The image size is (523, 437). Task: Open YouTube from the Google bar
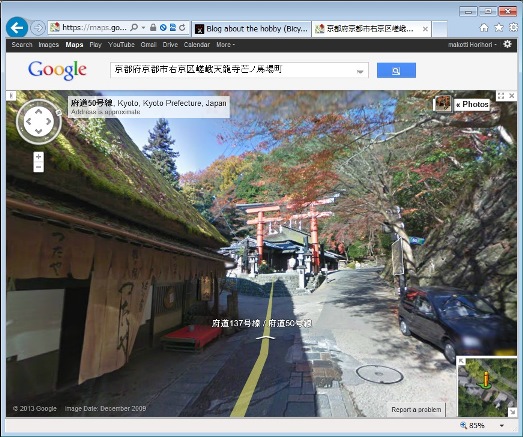pyautogui.click(x=121, y=44)
